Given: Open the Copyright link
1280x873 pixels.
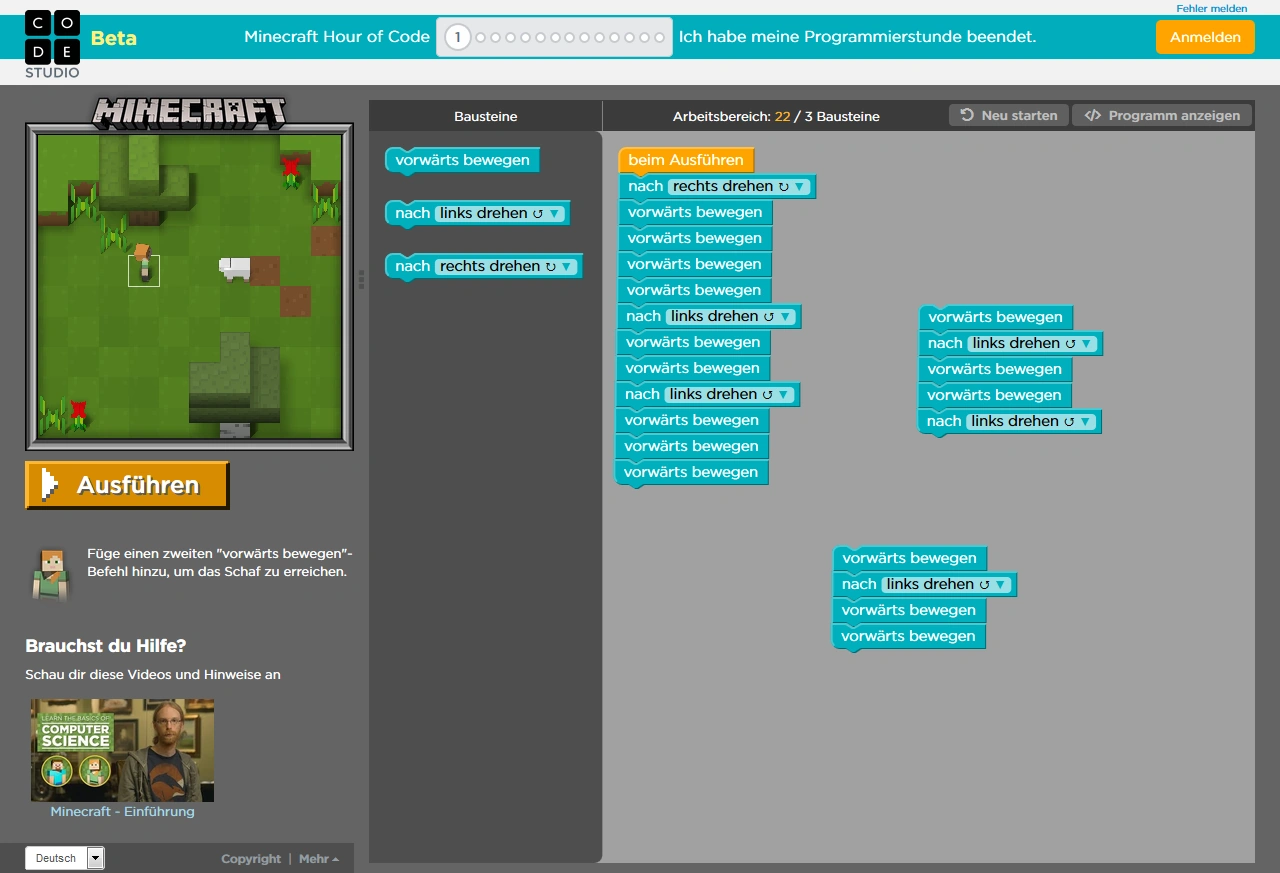Looking at the screenshot, I should tap(251, 859).
